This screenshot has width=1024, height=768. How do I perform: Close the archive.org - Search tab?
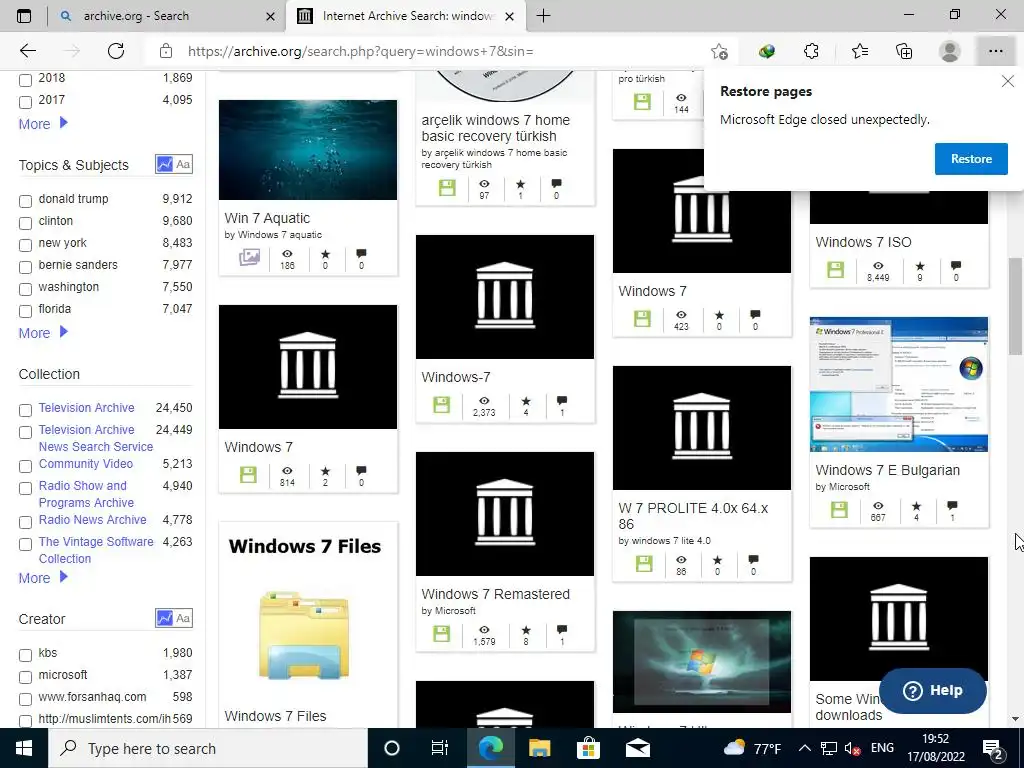pos(270,16)
